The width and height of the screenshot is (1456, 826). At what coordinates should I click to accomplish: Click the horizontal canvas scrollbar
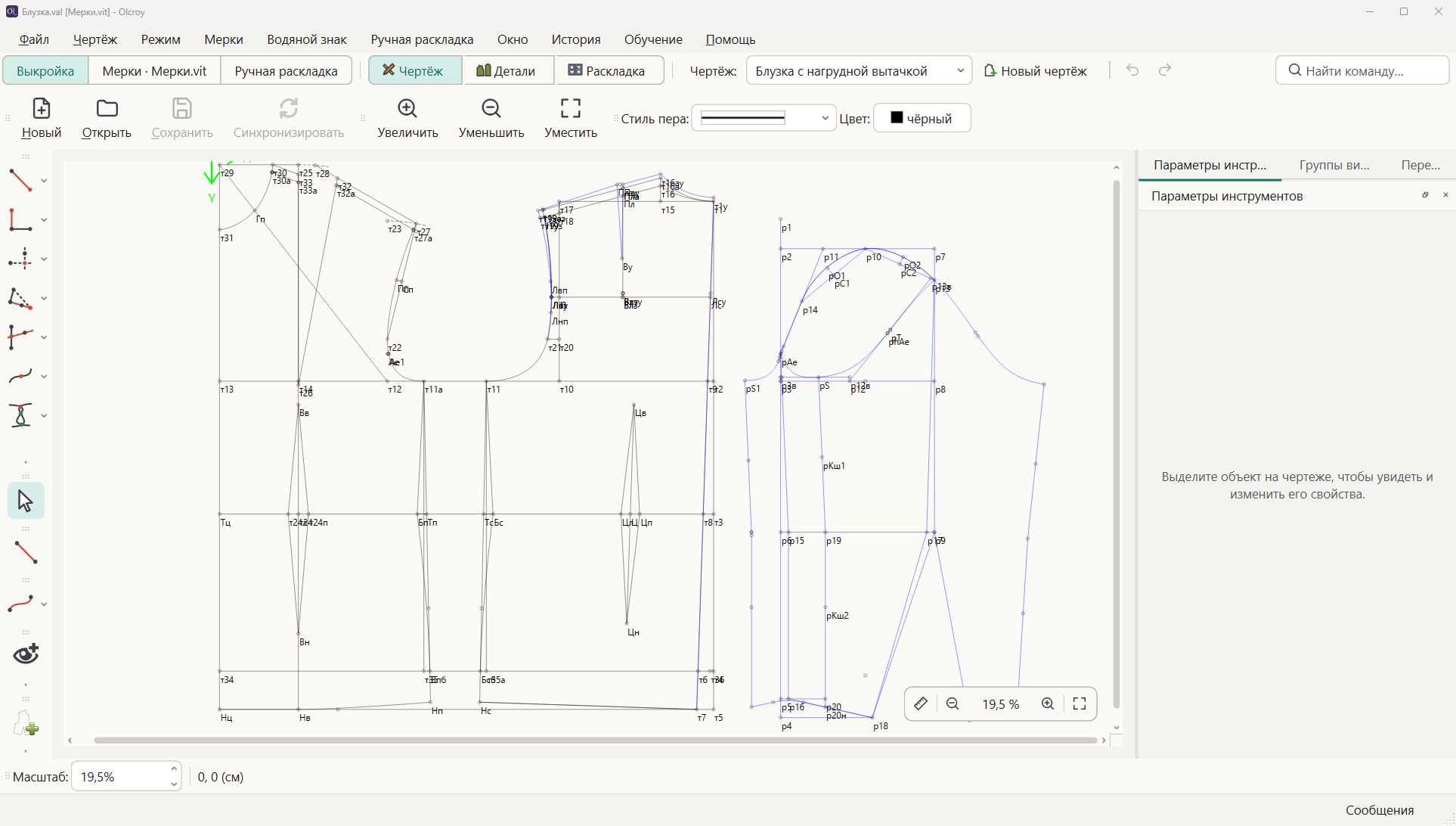pyautogui.click(x=594, y=741)
